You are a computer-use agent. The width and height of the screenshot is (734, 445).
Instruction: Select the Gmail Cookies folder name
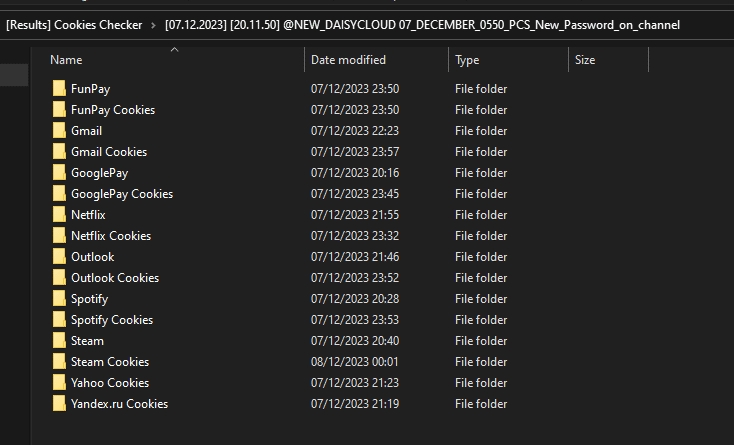click(109, 152)
